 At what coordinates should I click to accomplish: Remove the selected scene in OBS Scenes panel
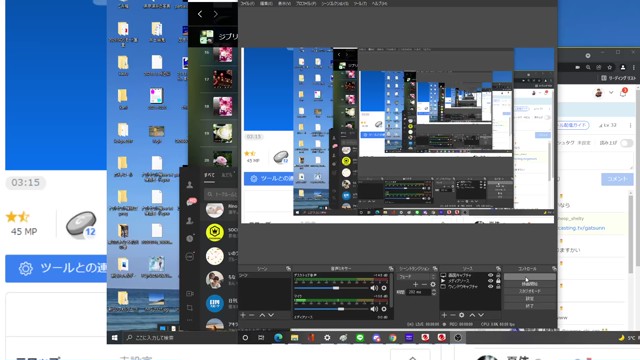(251, 315)
